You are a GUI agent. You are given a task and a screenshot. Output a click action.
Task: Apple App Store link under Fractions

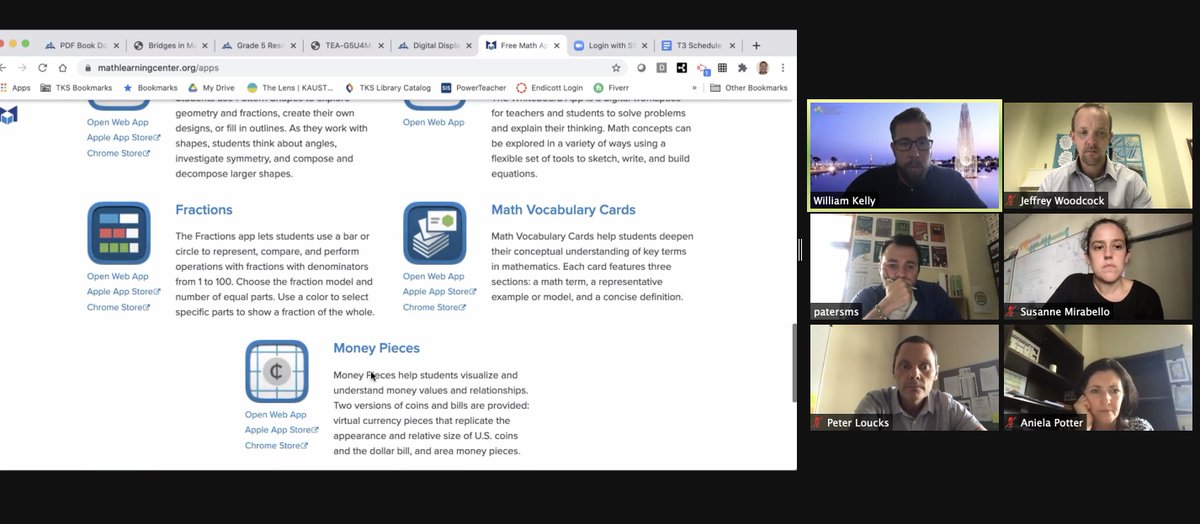point(124,292)
